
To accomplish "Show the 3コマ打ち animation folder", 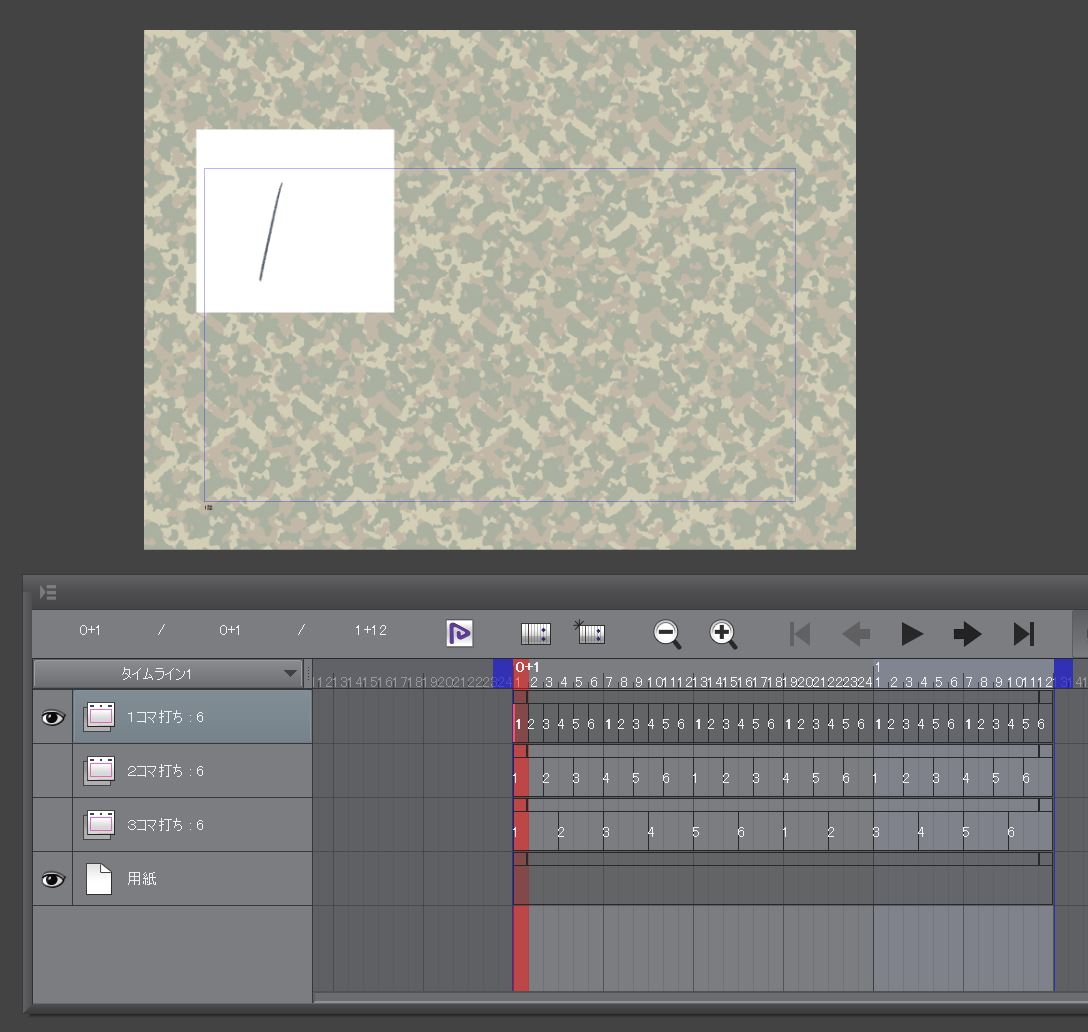I will 52,825.
